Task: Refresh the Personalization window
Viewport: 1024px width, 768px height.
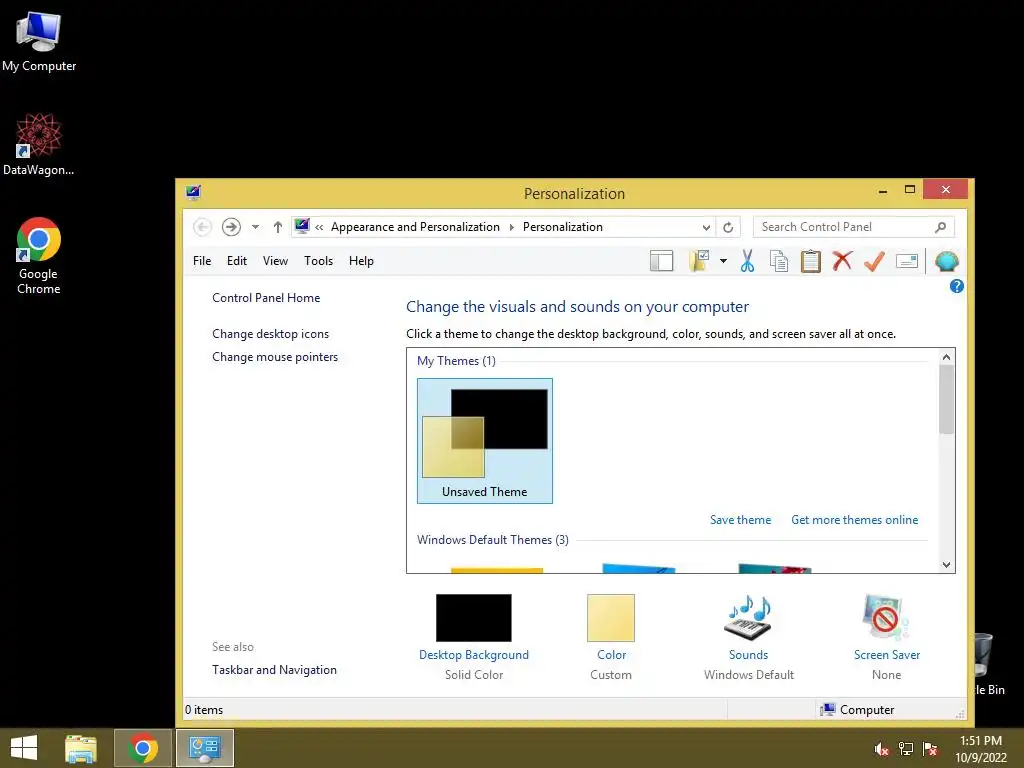Action: pos(728,227)
